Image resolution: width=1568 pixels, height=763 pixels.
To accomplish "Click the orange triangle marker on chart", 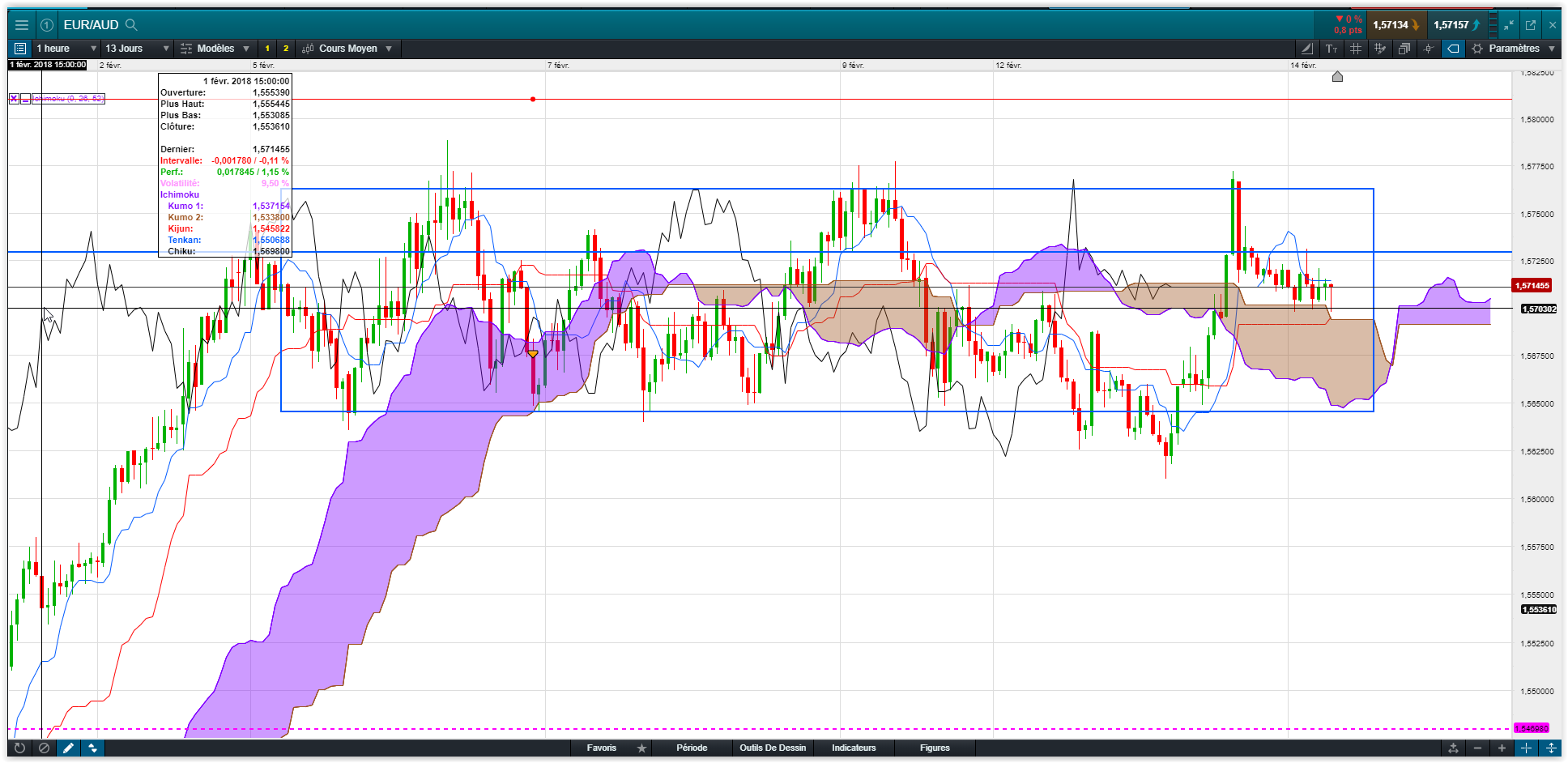I will pyautogui.click(x=532, y=354).
